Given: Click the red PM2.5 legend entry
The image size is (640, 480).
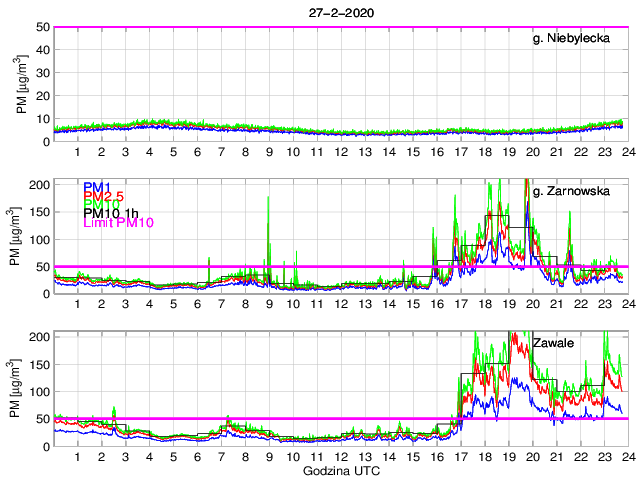Looking at the screenshot, I should click(103, 199).
